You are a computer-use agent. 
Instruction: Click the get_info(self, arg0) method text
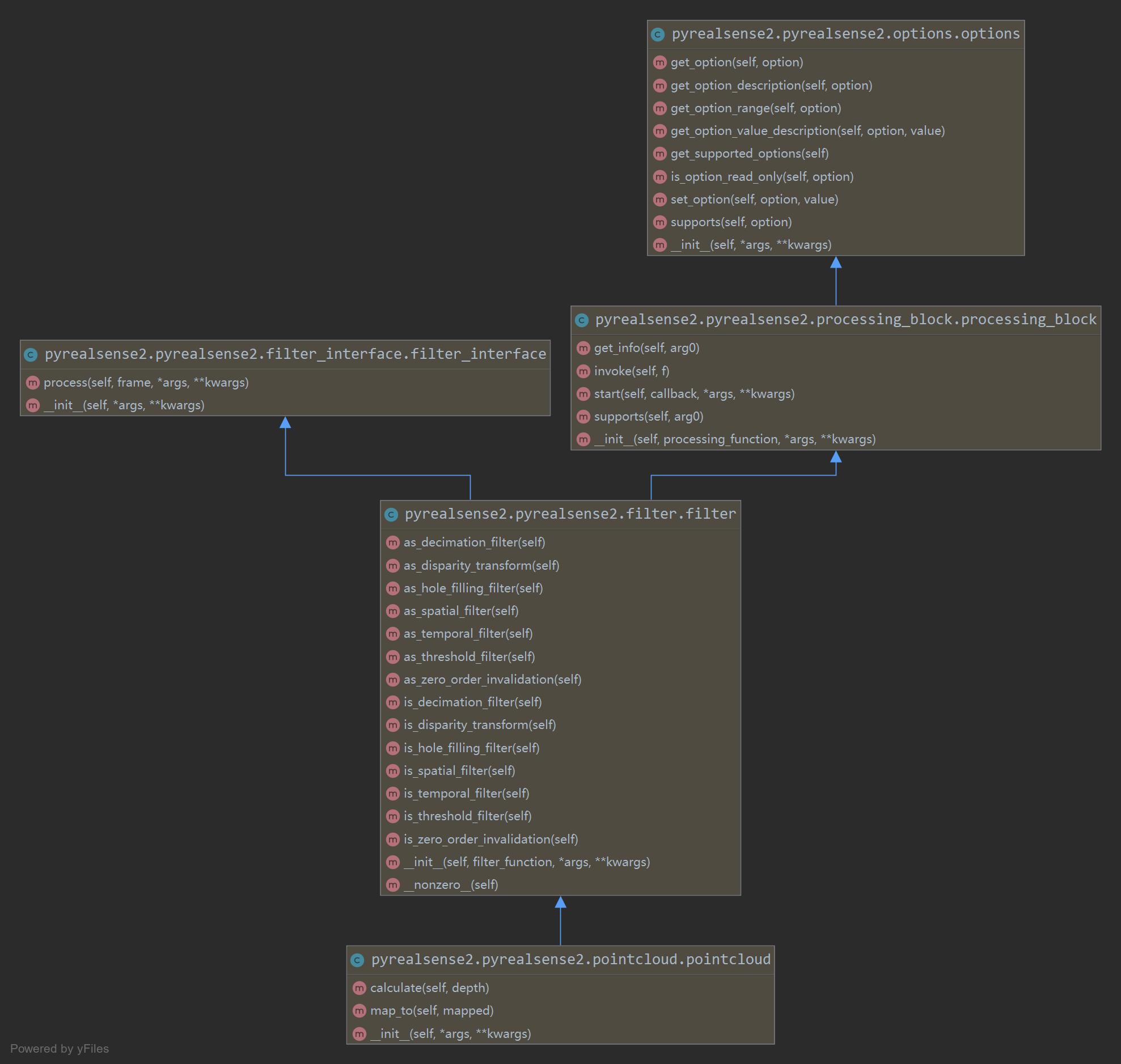click(x=646, y=348)
